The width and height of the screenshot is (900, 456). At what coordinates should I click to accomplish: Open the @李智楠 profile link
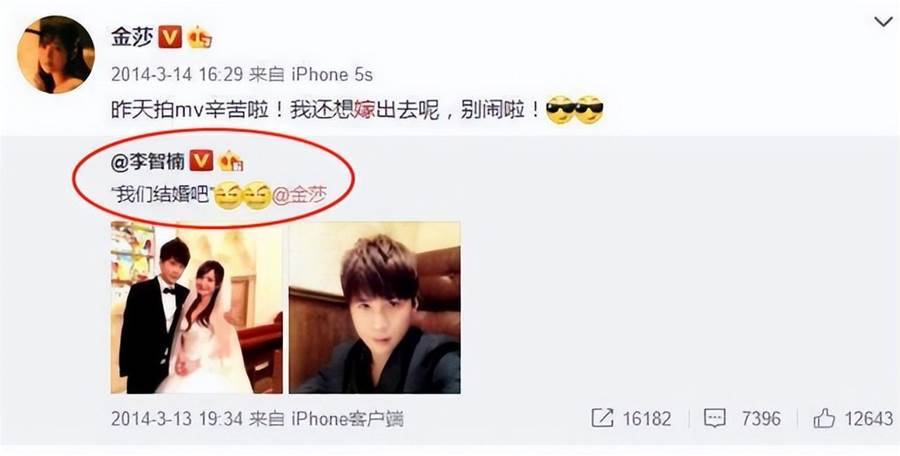pos(148,161)
